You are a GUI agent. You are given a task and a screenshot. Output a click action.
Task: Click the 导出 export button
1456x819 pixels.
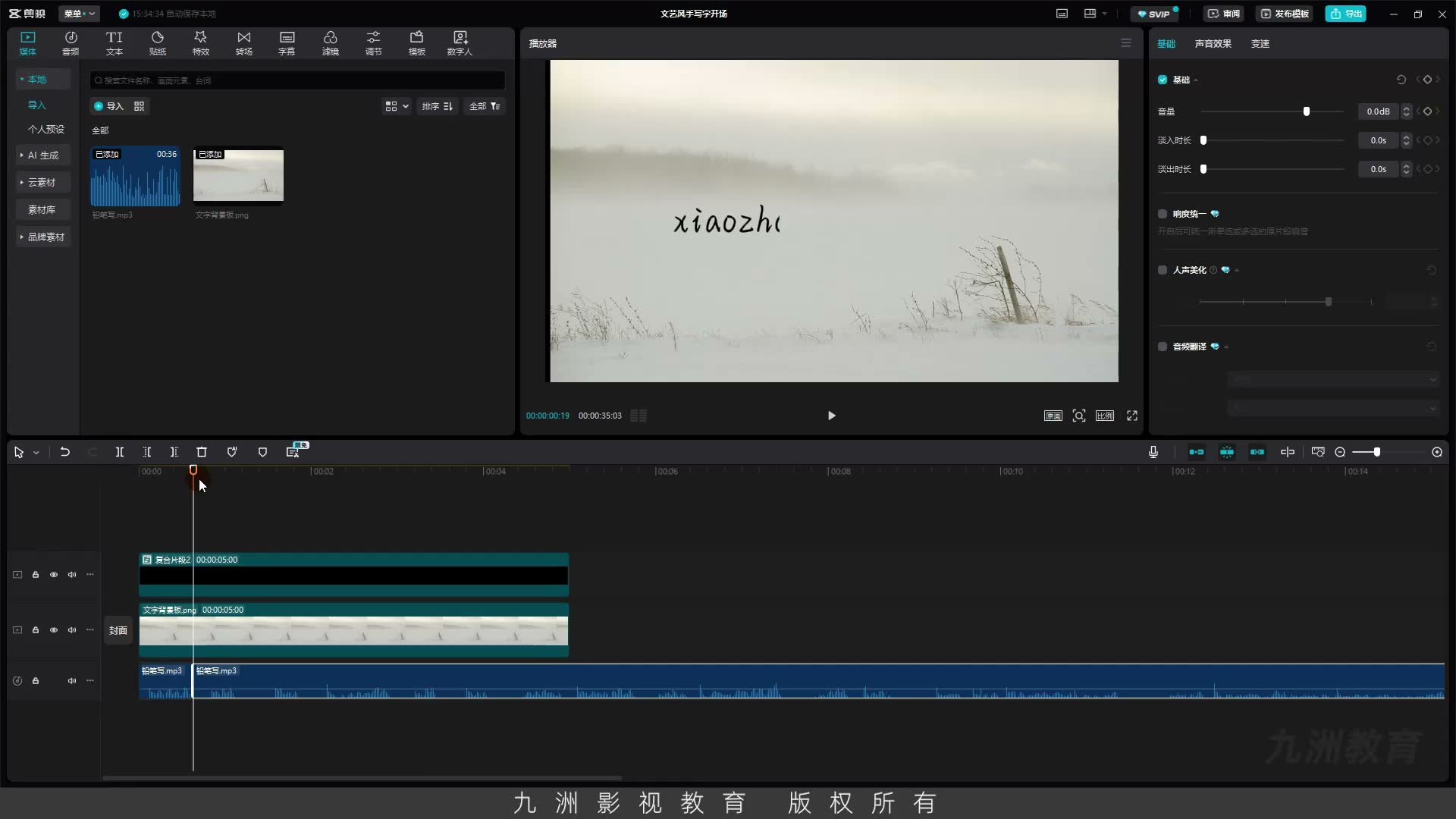1346,14
